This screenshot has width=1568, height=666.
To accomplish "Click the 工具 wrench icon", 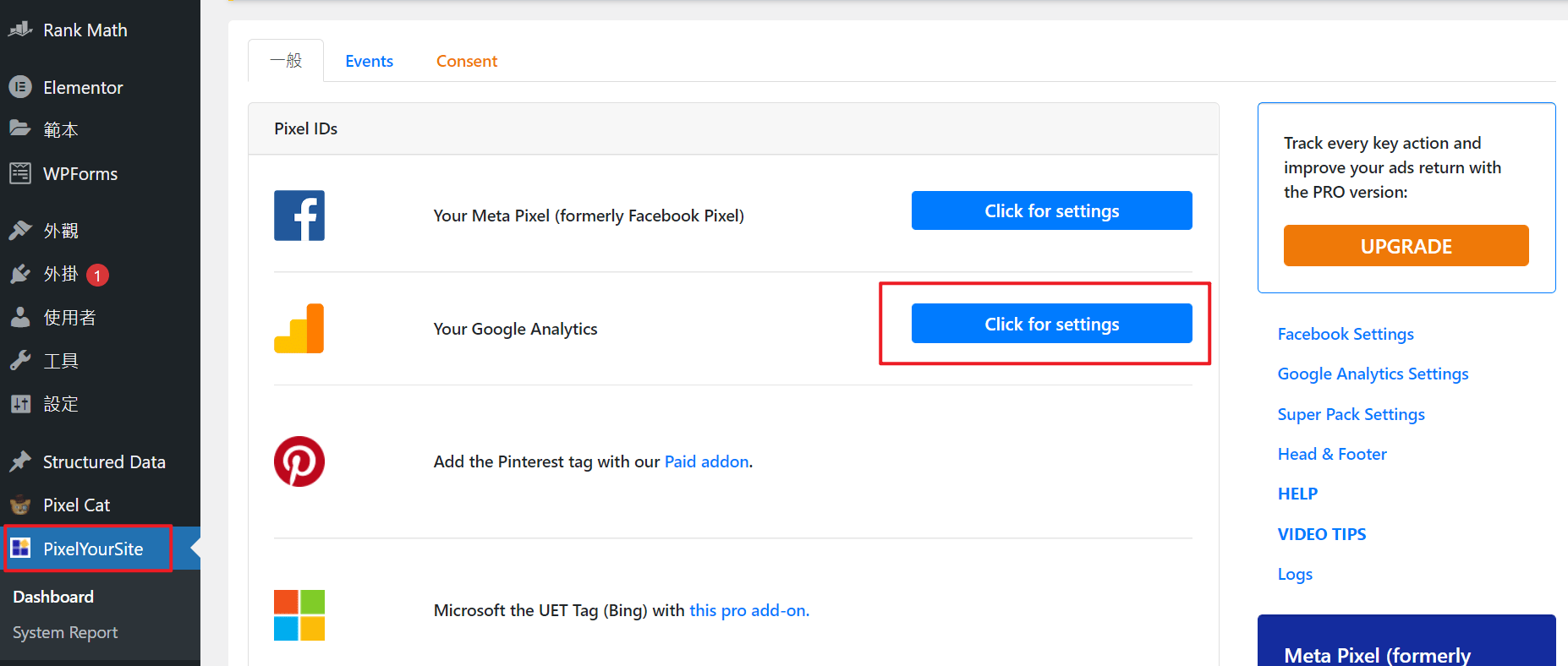I will click(20, 361).
